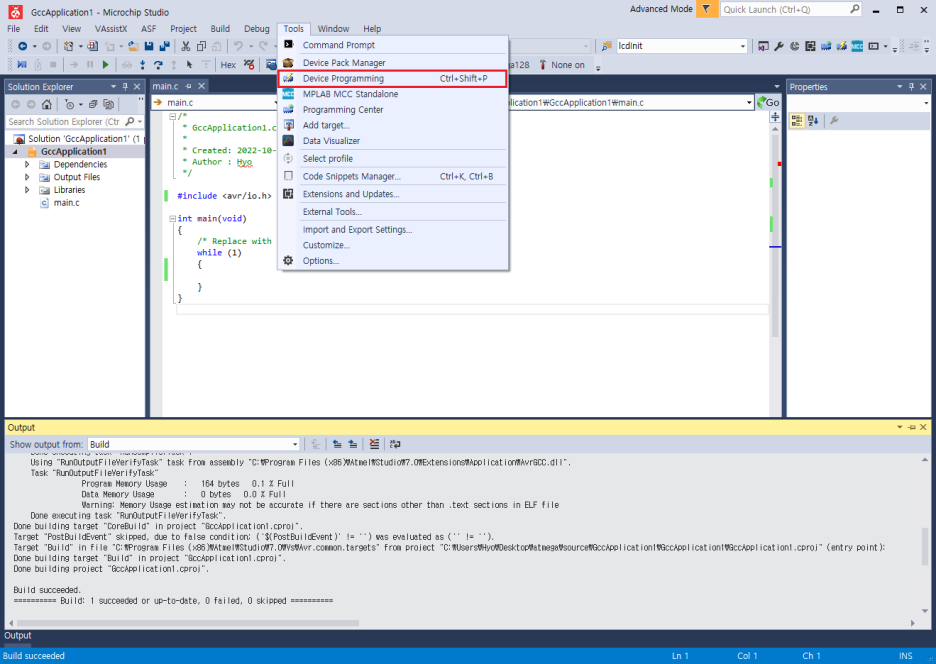Toggle auto-hide pin on Properties panel
This screenshot has width=936, height=664.
tap(912, 87)
